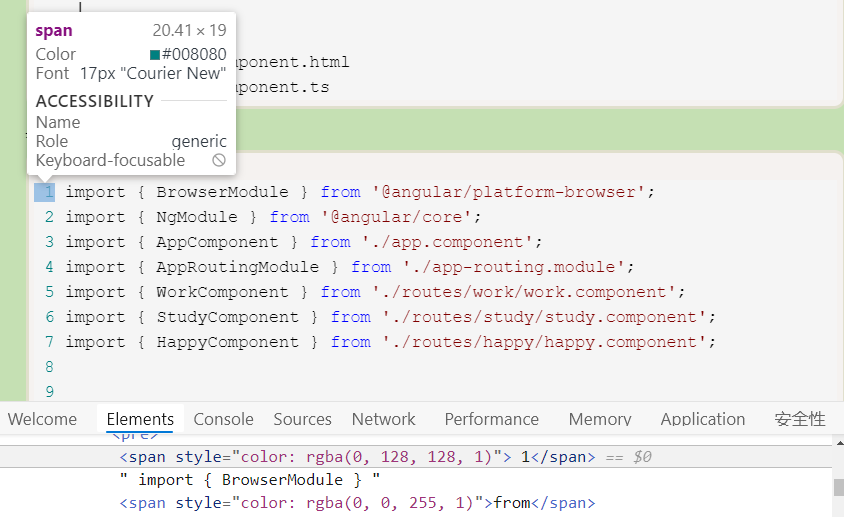Click the NgModule identifier on line 2
844x517 pixels.
point(197,217)
